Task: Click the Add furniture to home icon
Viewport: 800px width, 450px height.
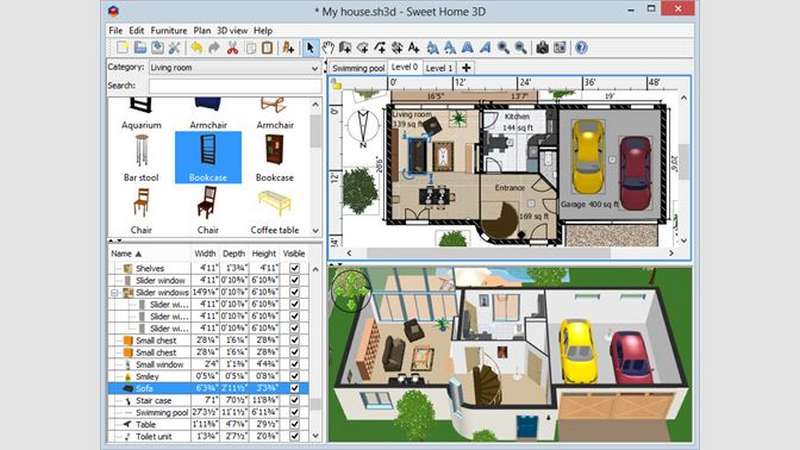Action: pos(288,48)
